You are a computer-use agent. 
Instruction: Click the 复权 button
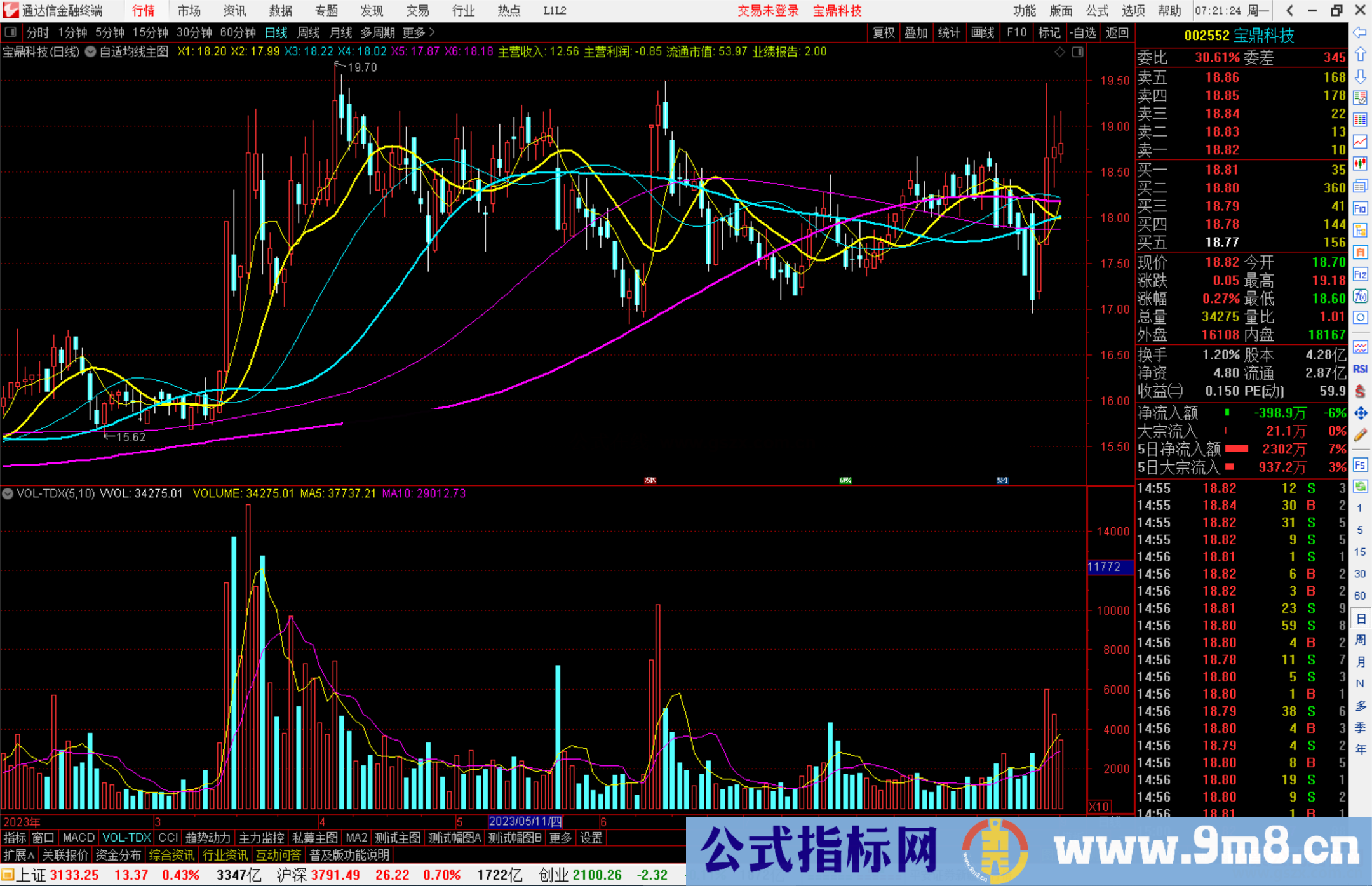pyautogui.click(x=883, y=32)
